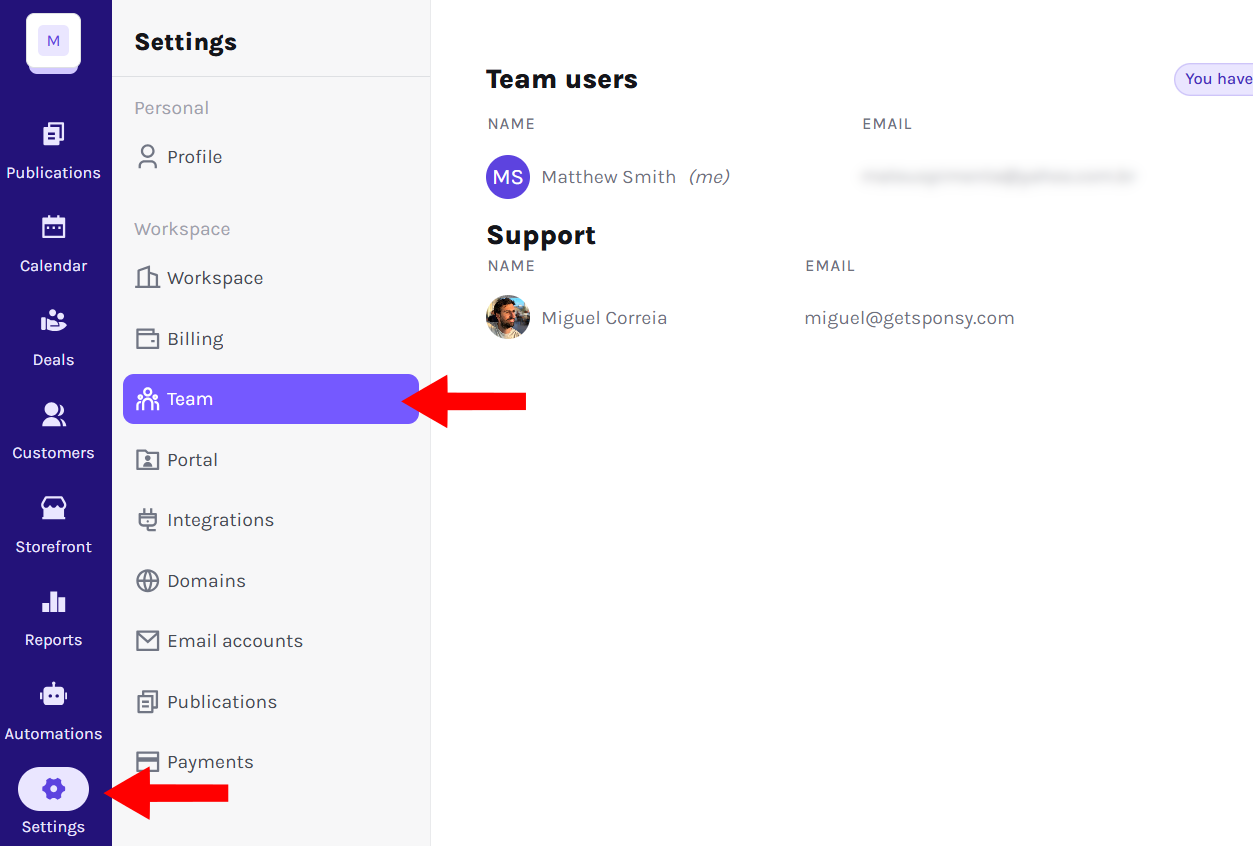Click the Workspace building icon
This screenshot has height=846, width=1253.
[x=148, y=278]
